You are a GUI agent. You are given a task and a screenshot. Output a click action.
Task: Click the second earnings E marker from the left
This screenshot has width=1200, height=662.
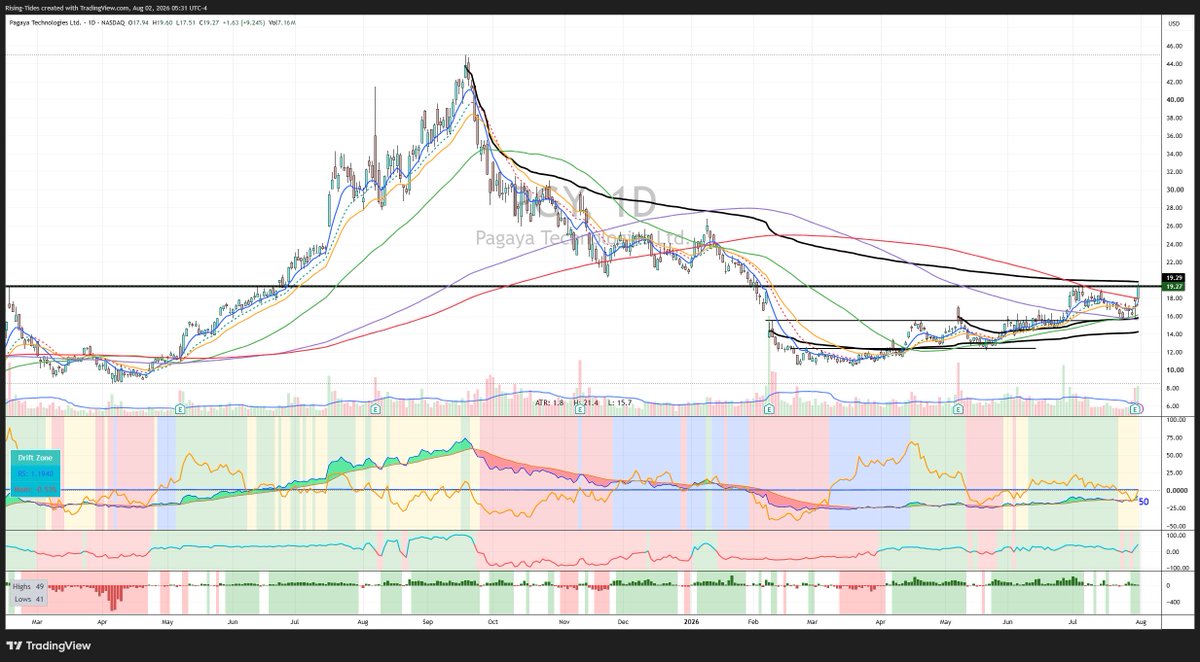point(374,409)
